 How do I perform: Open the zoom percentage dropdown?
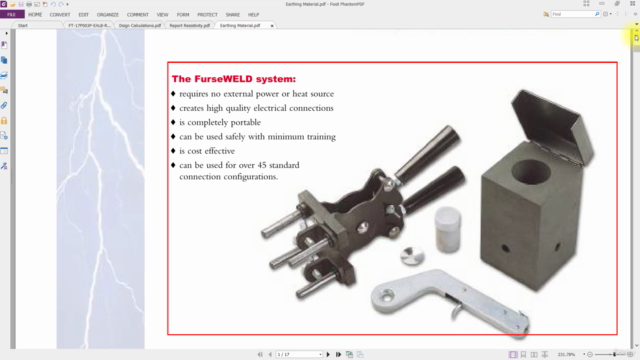(x=584, y=354)
